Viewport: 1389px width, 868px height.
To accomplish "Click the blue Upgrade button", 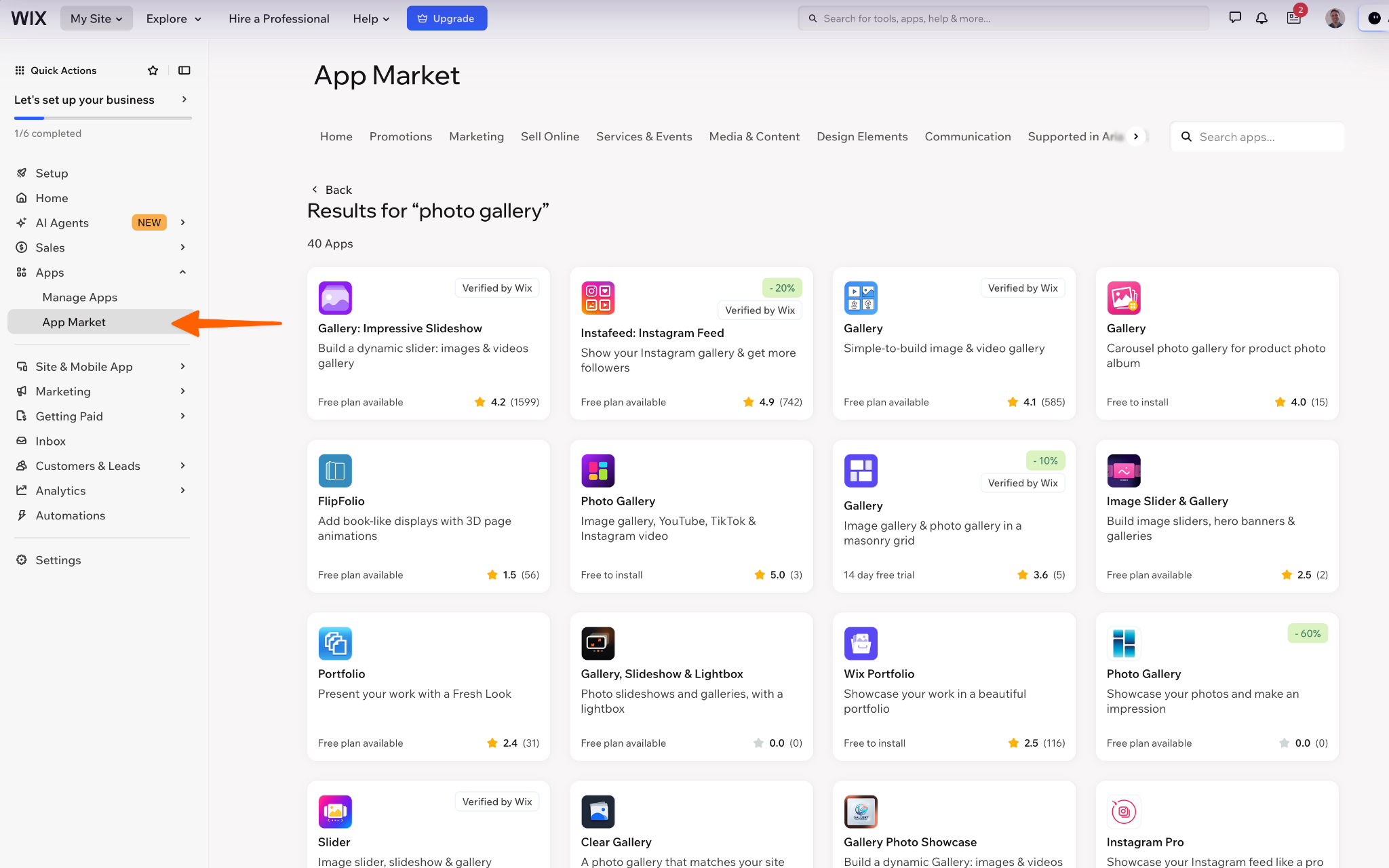I will (x=447, y=18).
